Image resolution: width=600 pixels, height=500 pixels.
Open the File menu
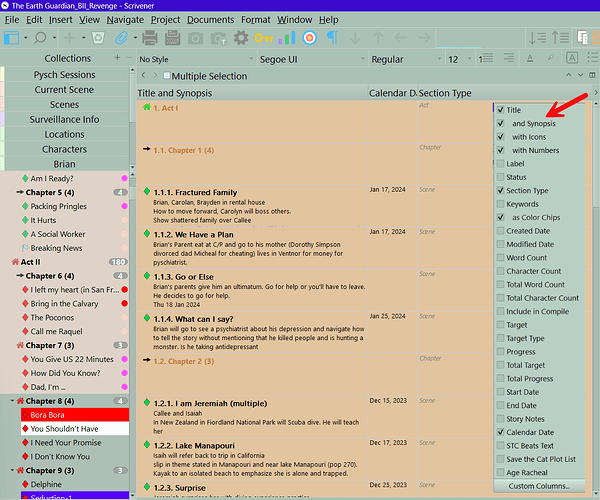[x=12, y=20]
